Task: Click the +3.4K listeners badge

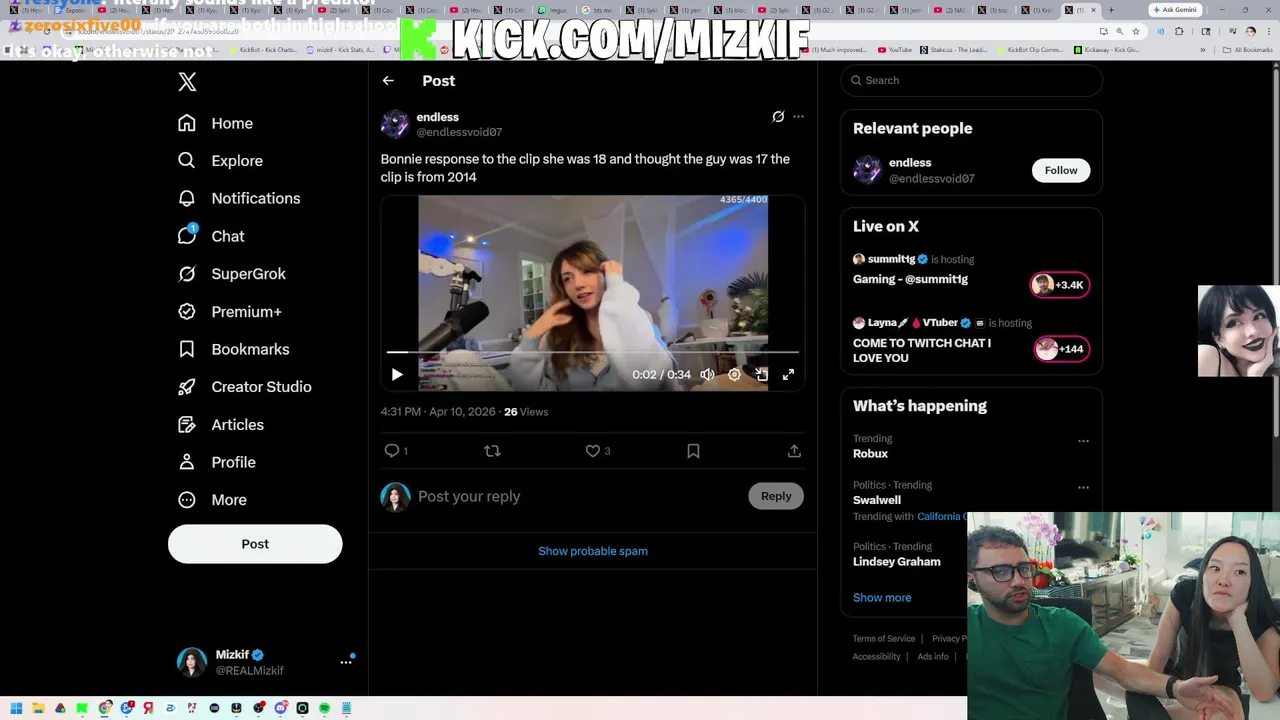Action: (1061, 285)
